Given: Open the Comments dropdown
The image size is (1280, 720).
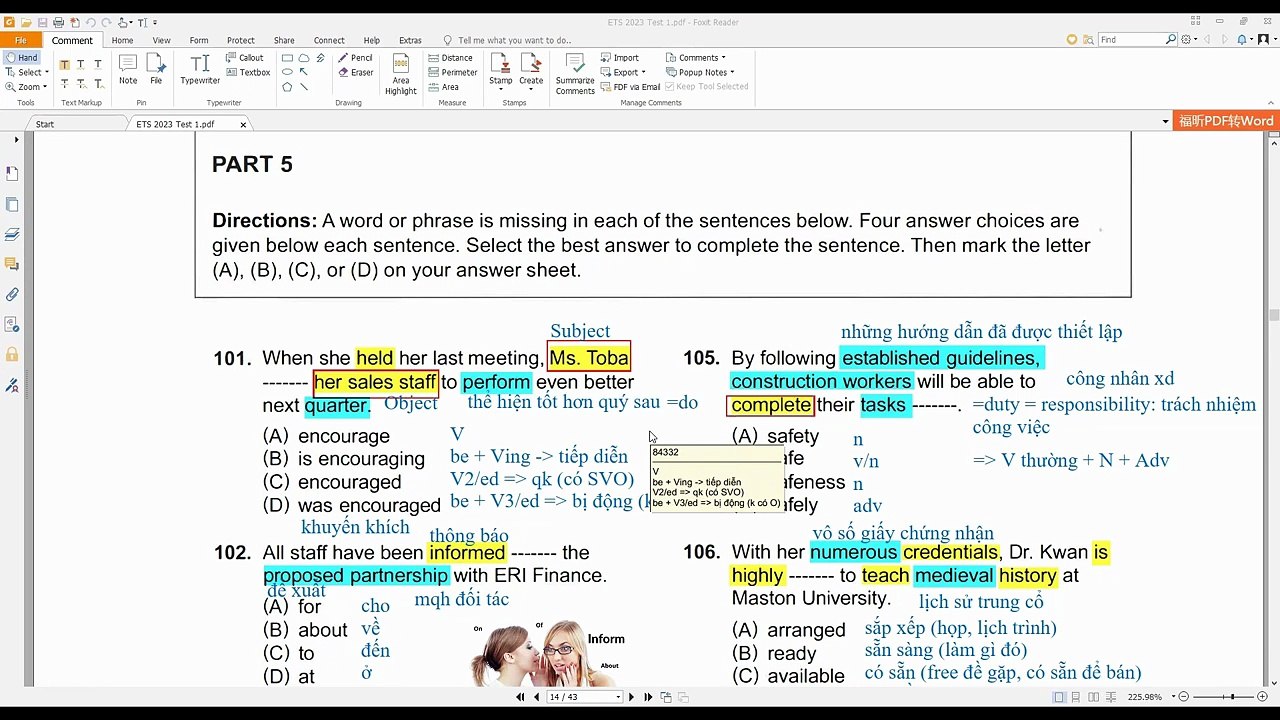Looking at the screenshot, I should pyautogui.click(x=696, y=58).
